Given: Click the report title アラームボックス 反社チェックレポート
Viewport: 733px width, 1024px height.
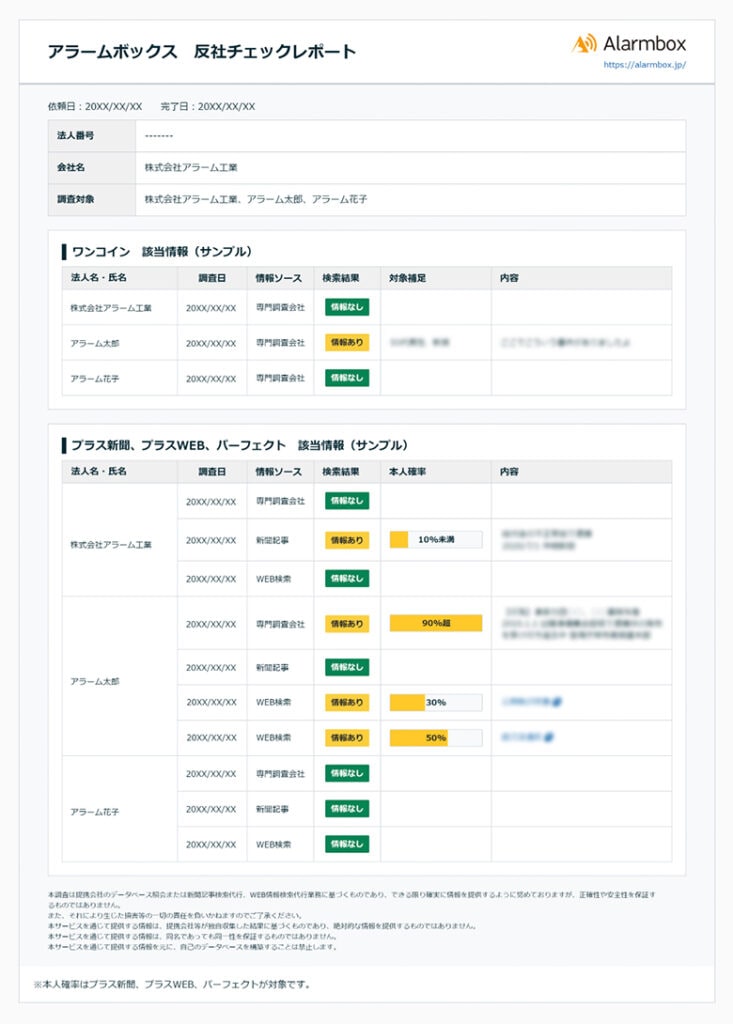Looking at the screenshot, I should (x=201, y=52).
